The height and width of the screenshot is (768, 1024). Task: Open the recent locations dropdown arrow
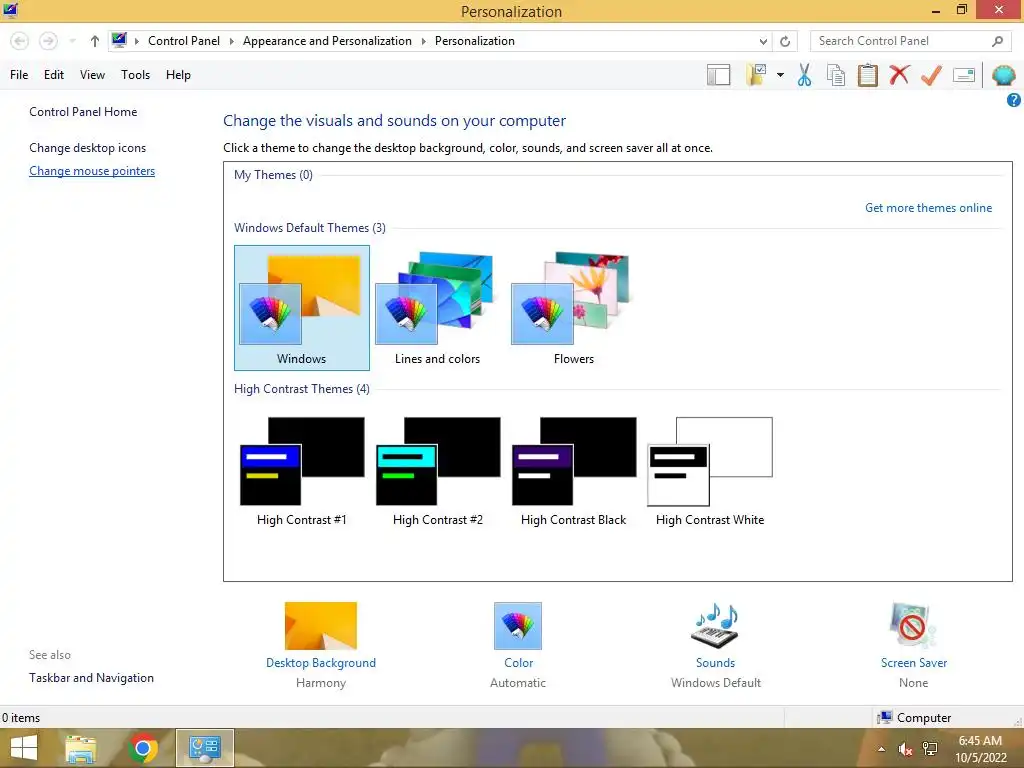(72, 41)
